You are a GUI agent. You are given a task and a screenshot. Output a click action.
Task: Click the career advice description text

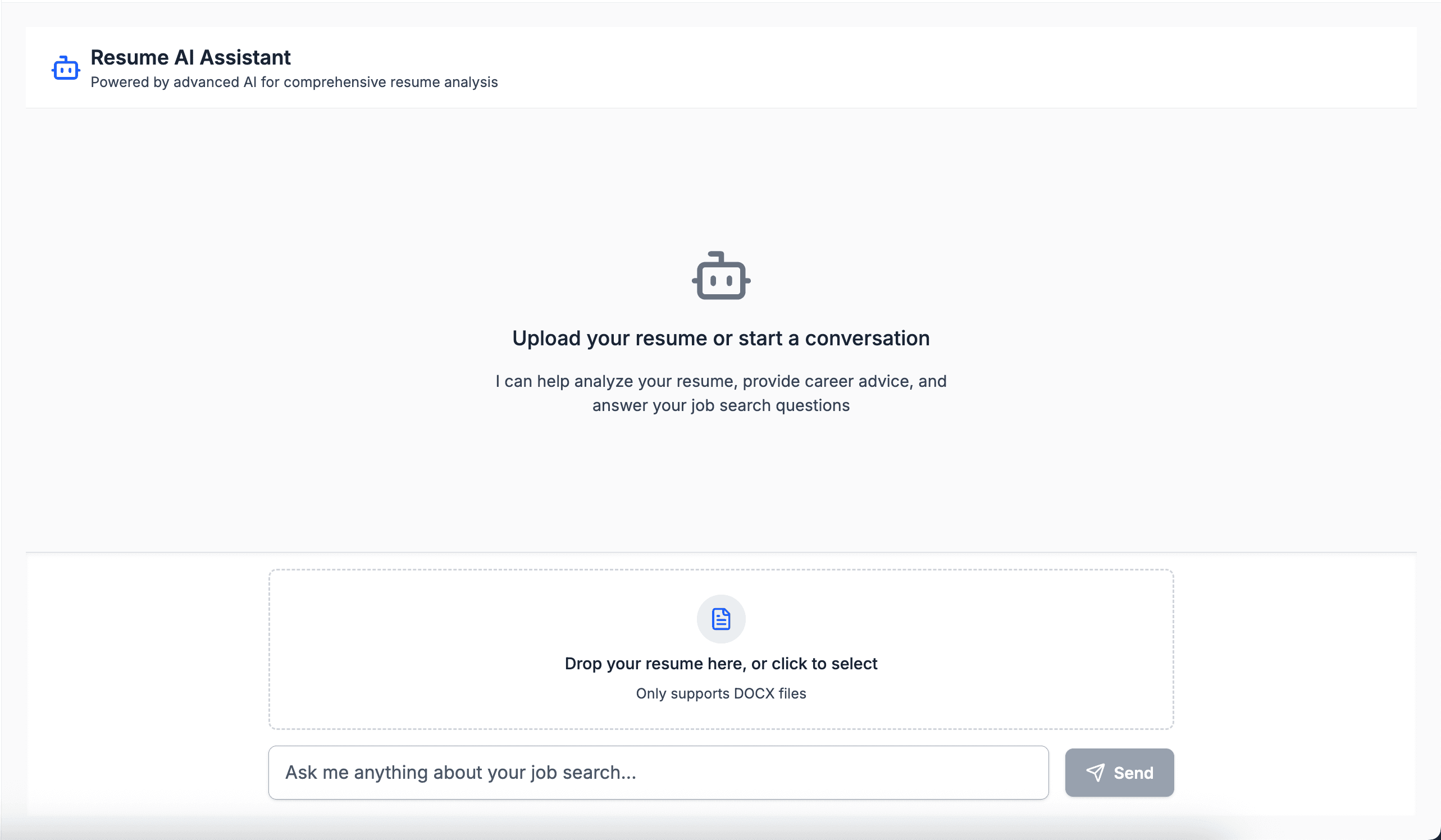721,393
